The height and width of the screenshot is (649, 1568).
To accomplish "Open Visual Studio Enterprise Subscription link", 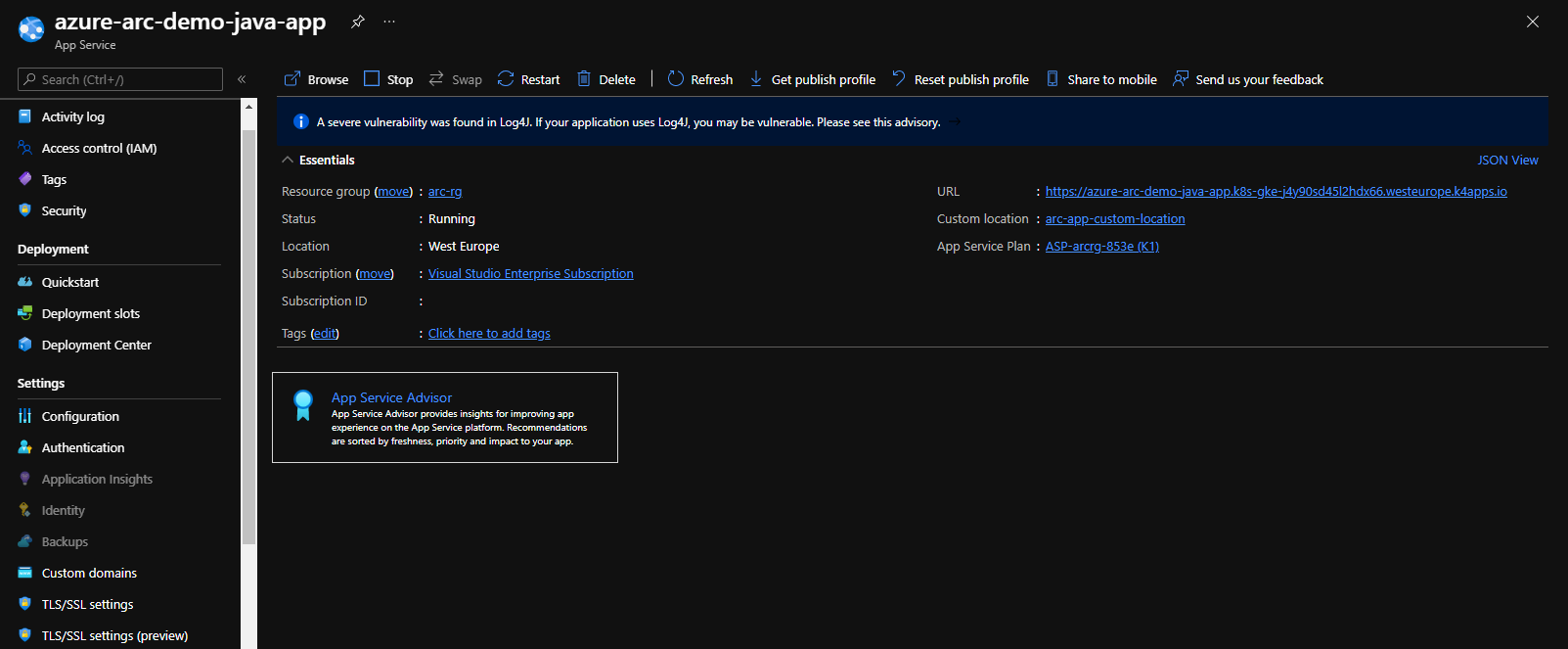I will (531, 274).
